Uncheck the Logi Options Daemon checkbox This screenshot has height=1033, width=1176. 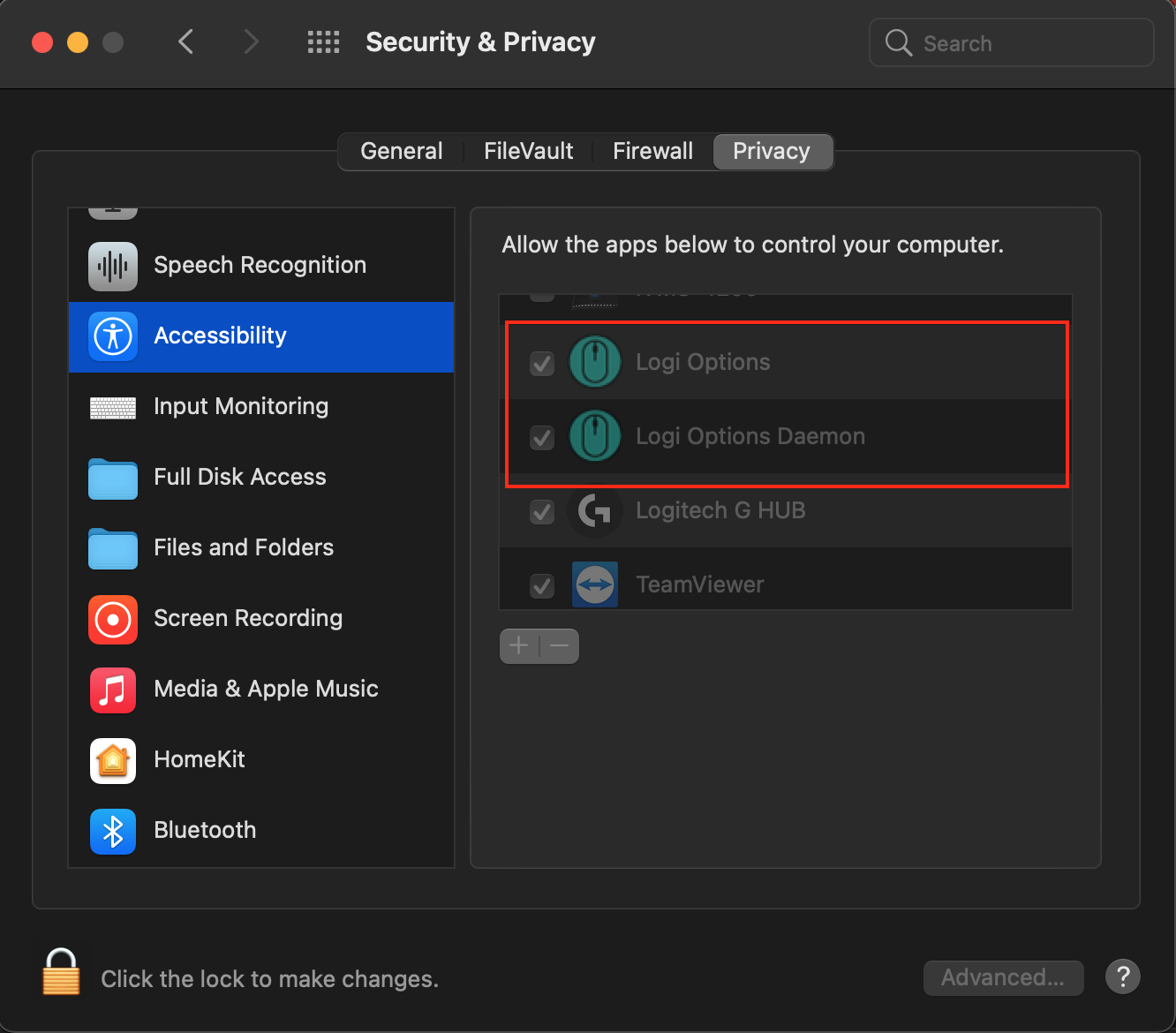[542, 437]
